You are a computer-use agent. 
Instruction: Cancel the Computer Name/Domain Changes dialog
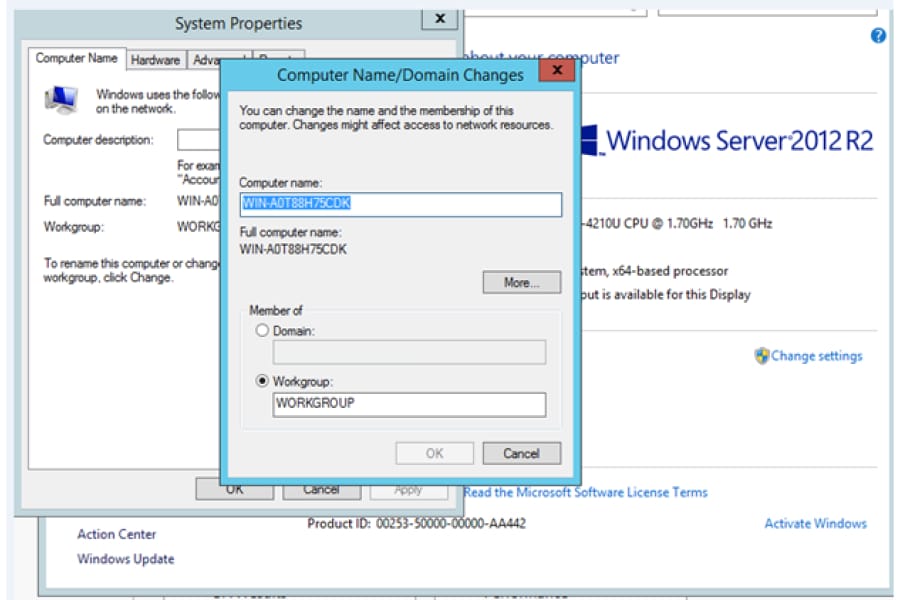[521, 454]
